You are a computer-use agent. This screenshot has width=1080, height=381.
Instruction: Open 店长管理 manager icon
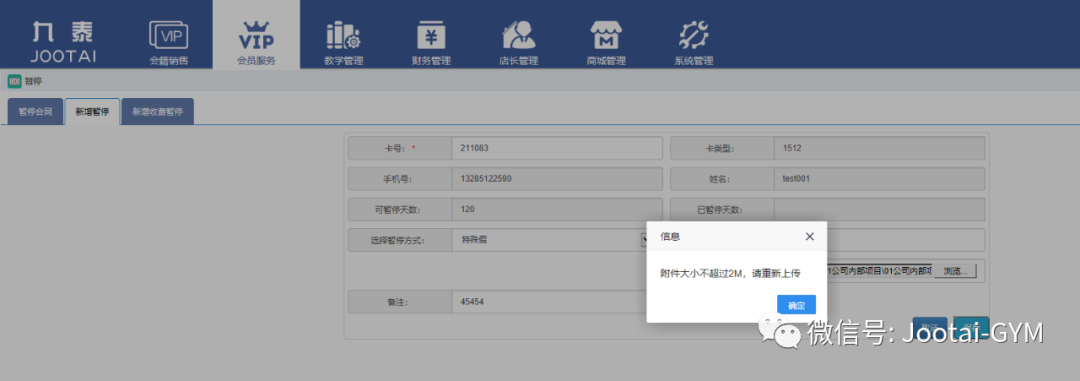point(519,34)
